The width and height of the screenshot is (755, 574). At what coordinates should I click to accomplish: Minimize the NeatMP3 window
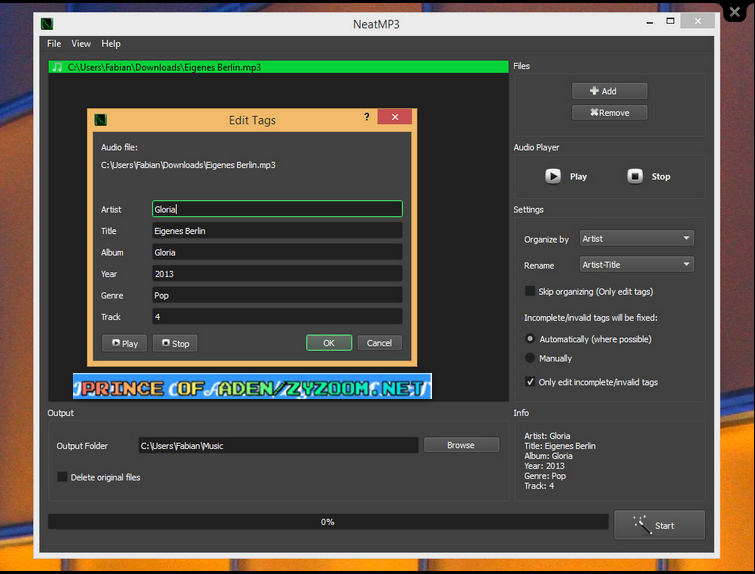point(650,22)
